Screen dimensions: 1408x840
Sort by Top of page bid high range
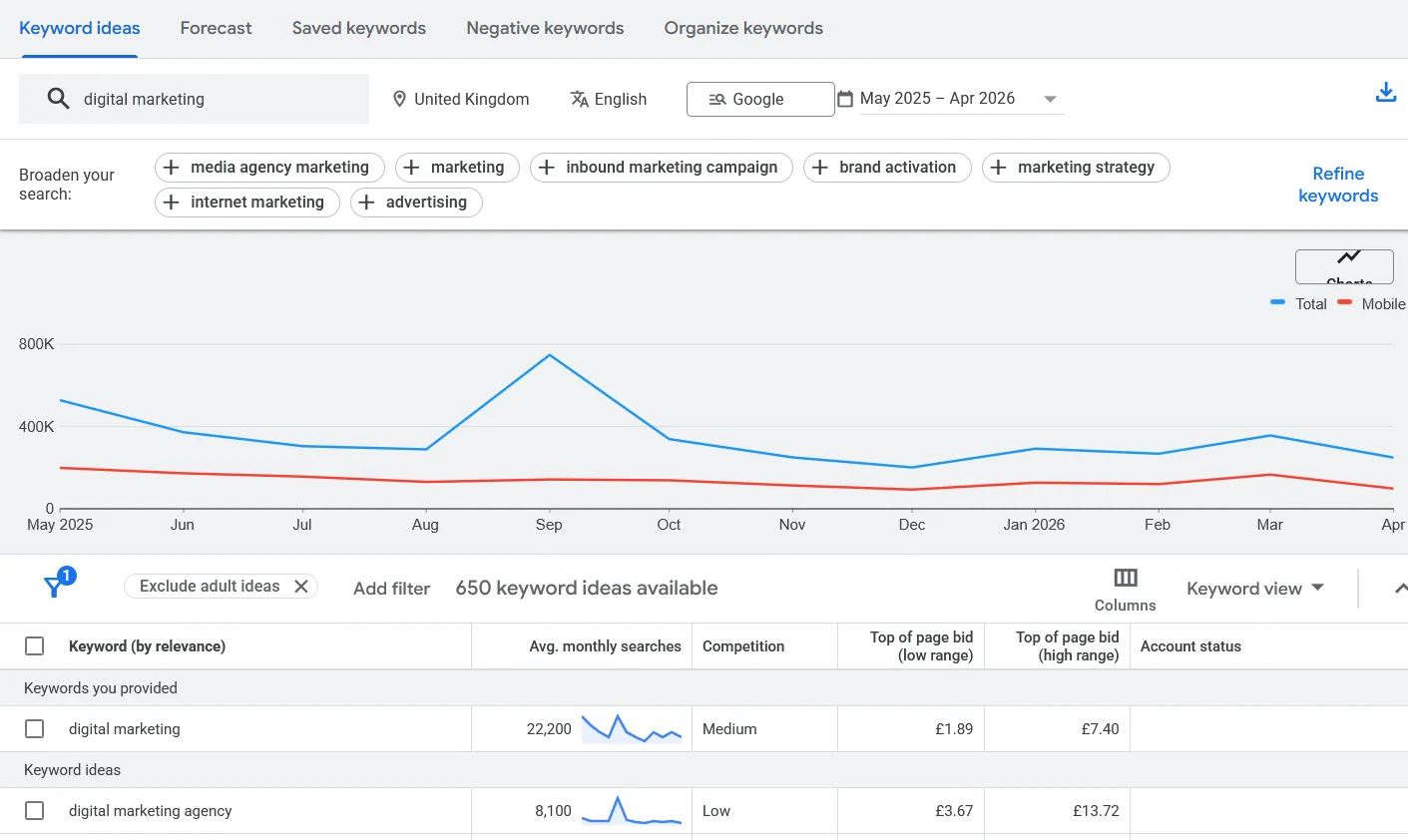[x=1067, y=646]
